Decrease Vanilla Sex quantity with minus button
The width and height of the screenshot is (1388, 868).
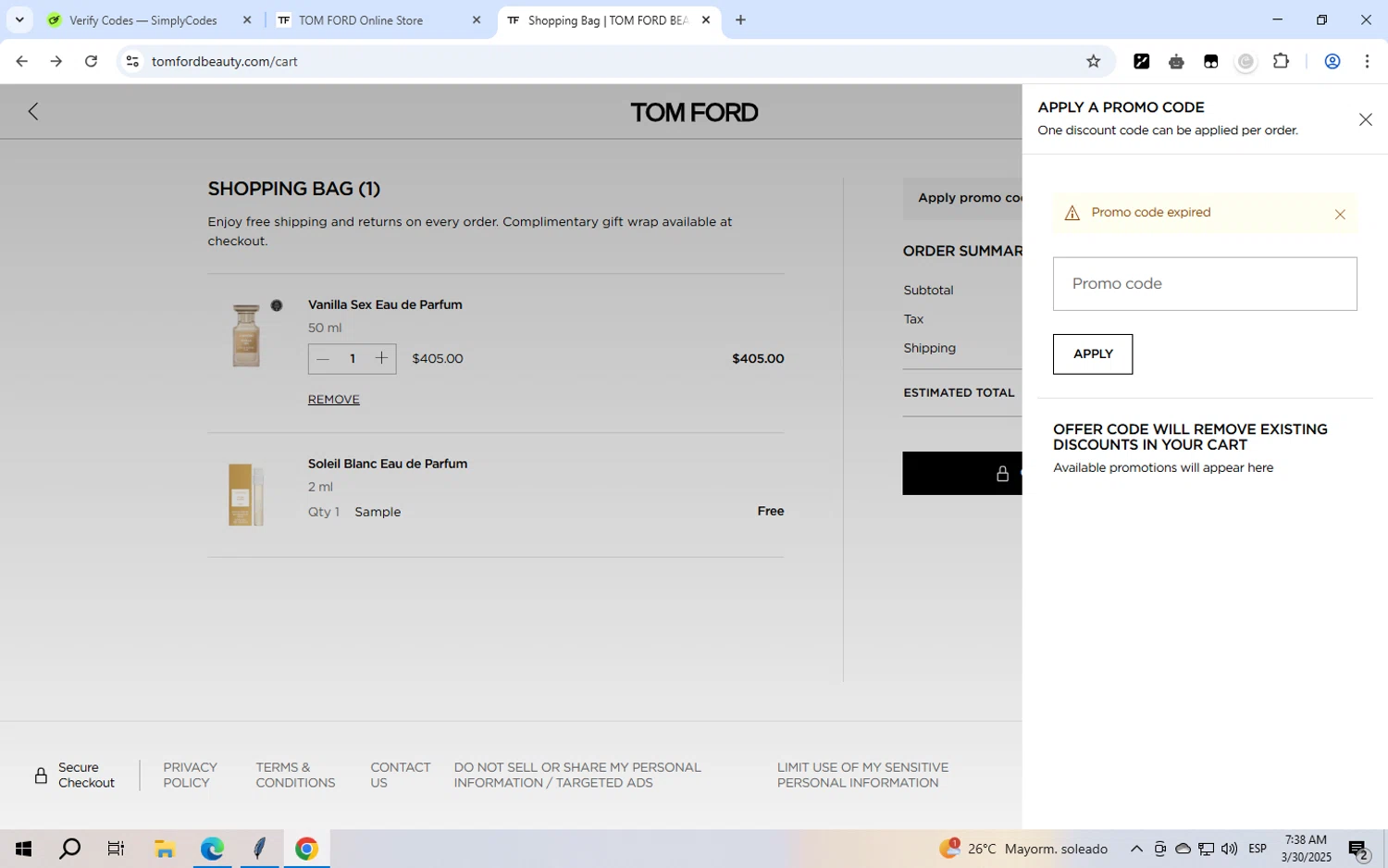point(323,359)
